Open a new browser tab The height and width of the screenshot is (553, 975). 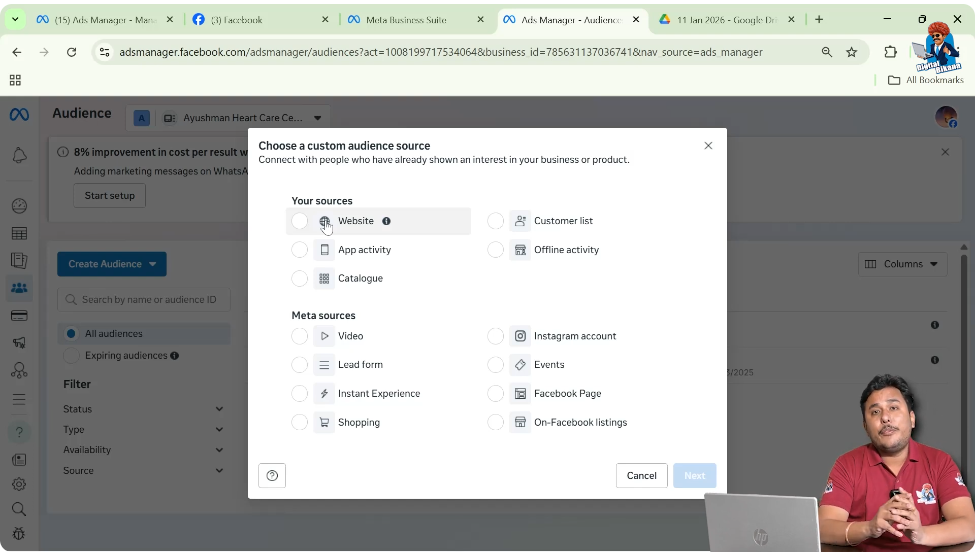[x=819, y=20]
